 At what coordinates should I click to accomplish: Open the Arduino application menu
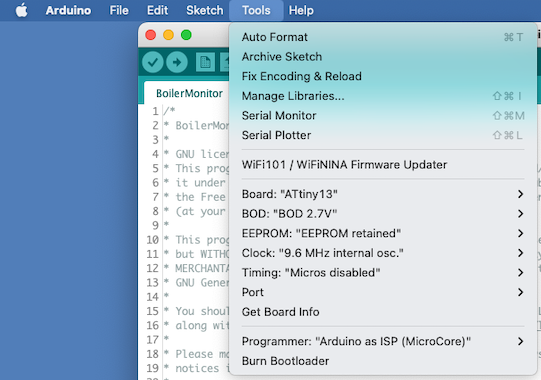(x=68, y=10)
